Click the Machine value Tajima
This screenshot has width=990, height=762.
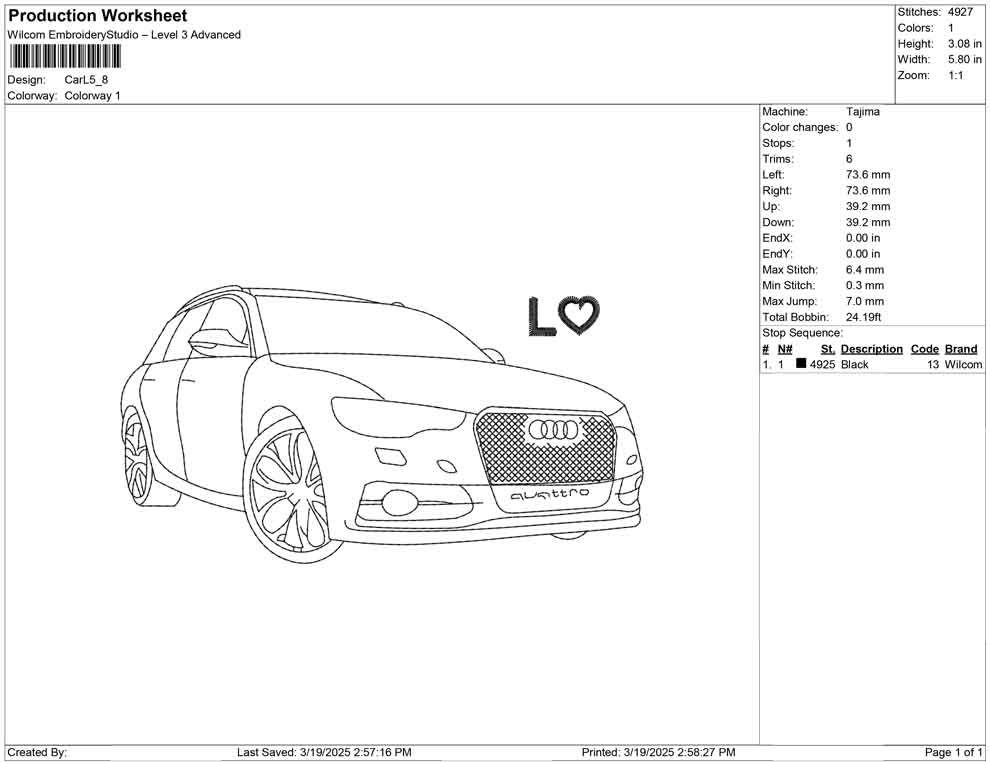[863, 112]
